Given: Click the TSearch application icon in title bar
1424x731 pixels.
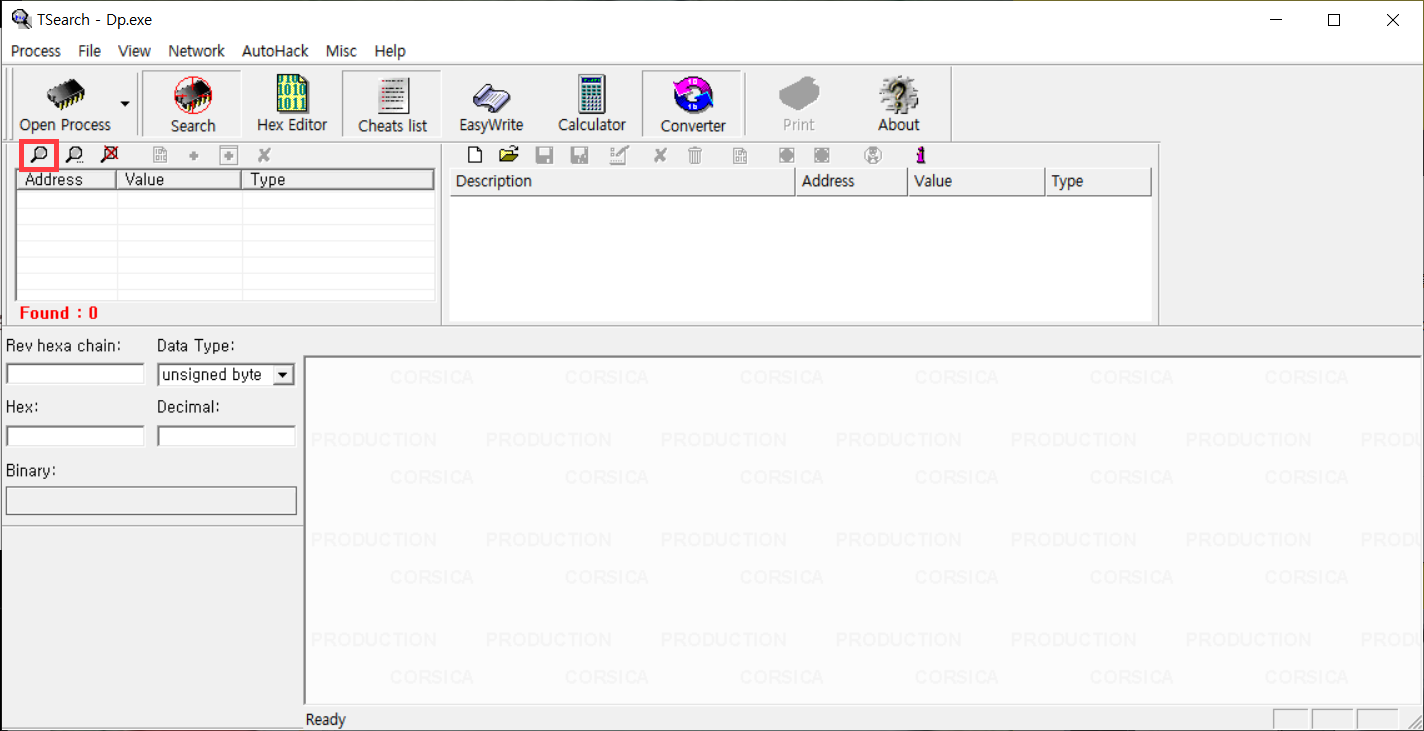Looking at the screenshot, I should click(x=20, y=19).
